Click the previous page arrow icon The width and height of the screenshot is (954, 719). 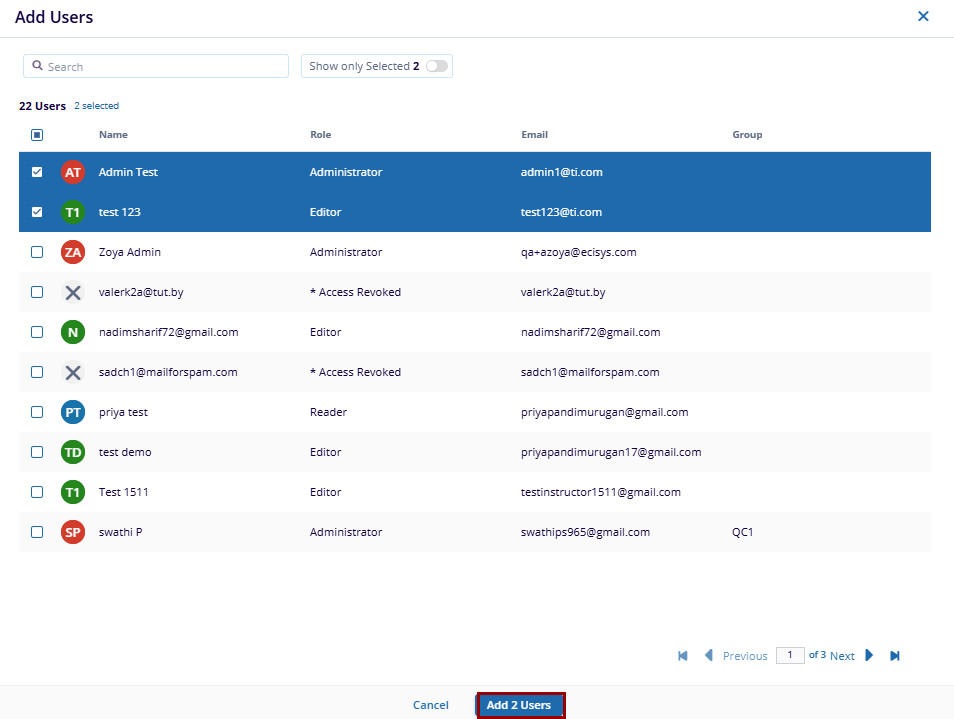(709, 656)
